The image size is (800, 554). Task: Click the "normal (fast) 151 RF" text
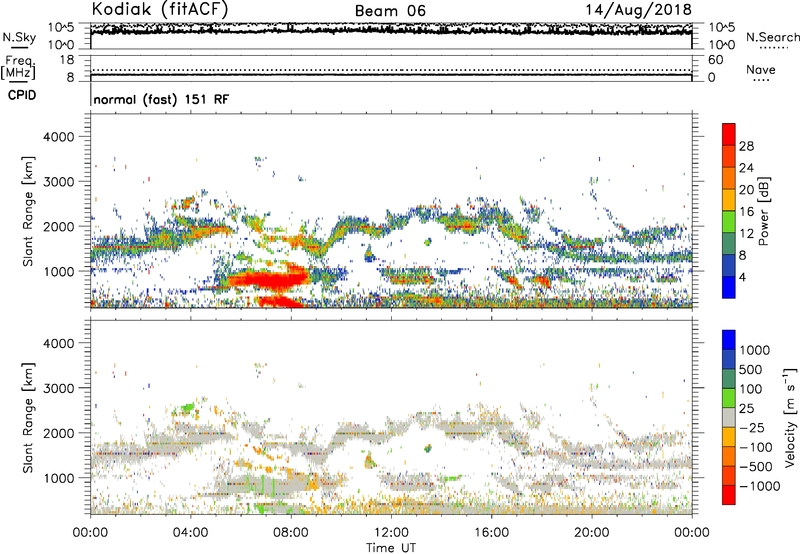[x=161, y=99]
